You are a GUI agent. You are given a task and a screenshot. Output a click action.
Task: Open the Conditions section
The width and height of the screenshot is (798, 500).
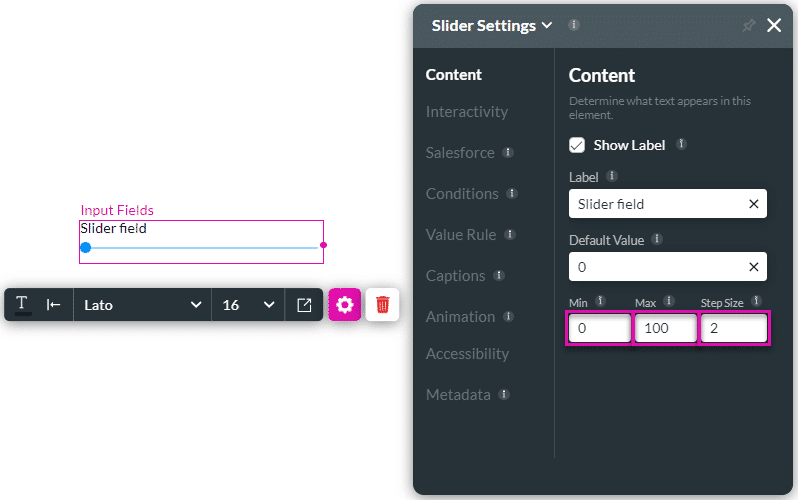pyautogui.click(x=462, y=194)
